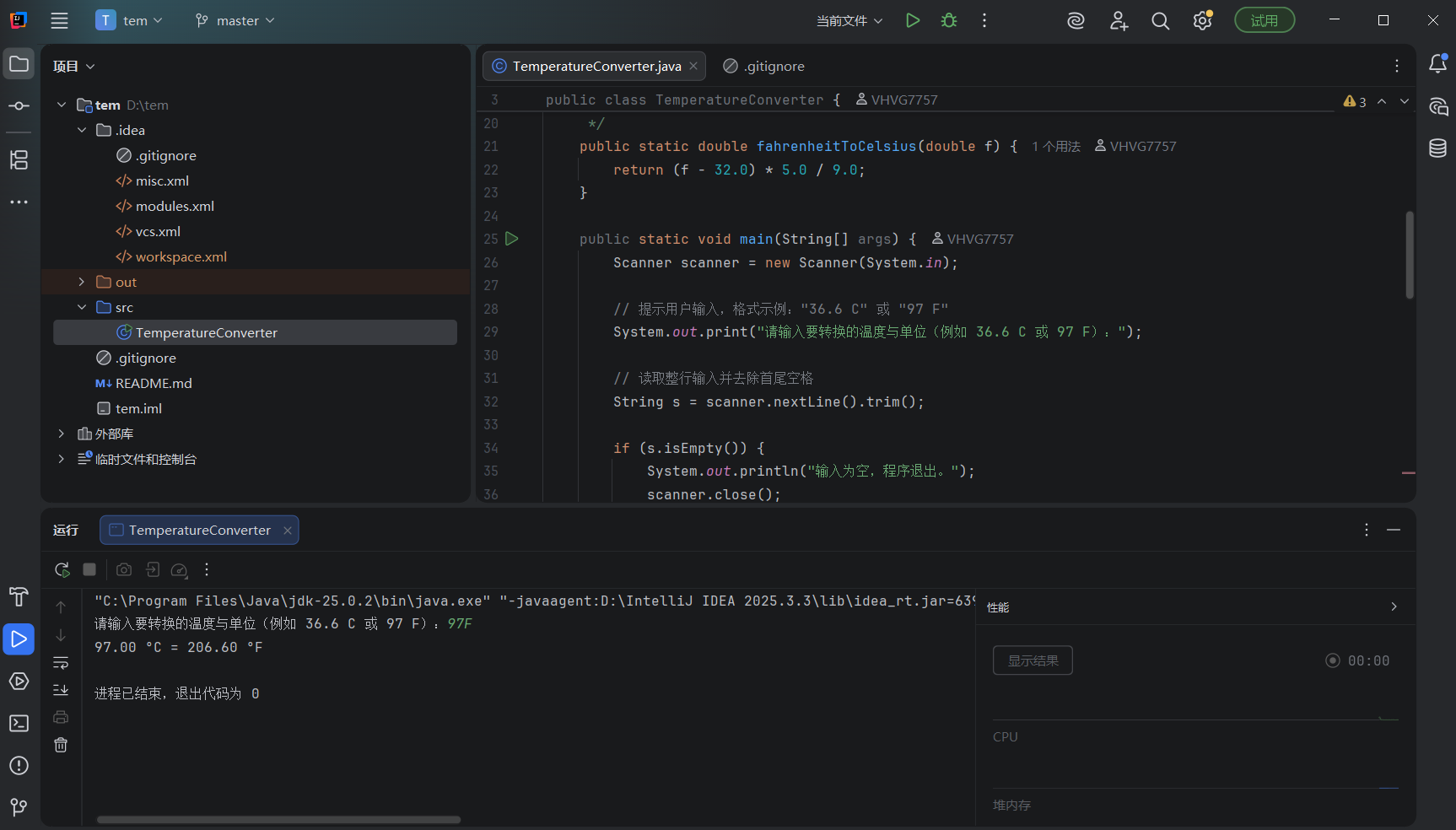Click the 显示结果 button in the performance panel
Viewport: 1456px width, 830px height.
point(1033,660)
